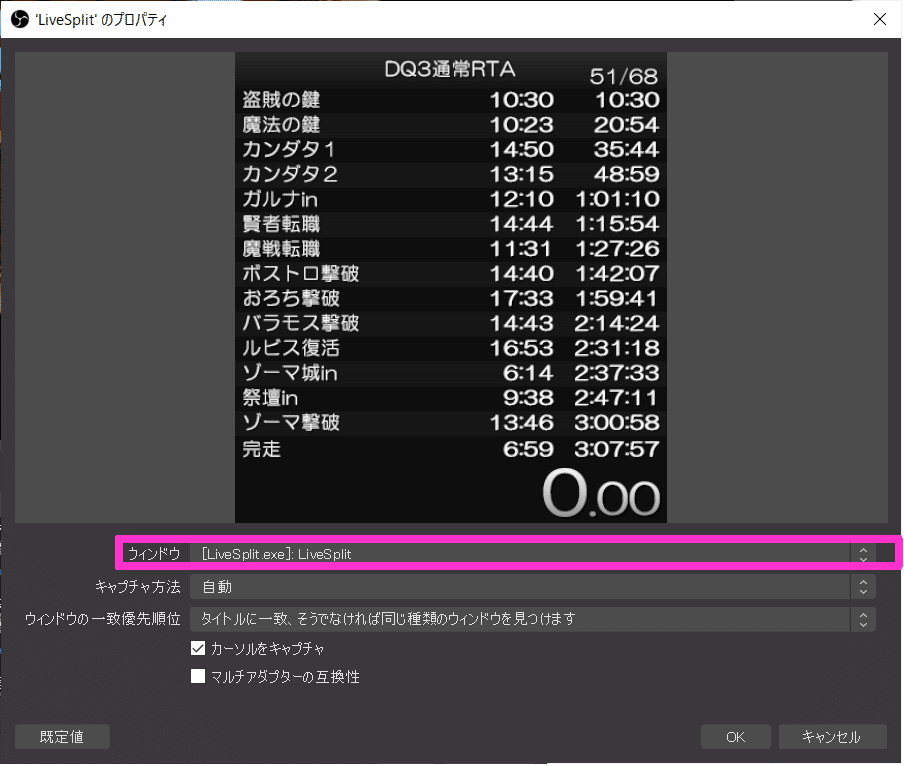Click the 盗賊の鍵 split row
Viewport: 904px width, 766px height.
coord(451,100)
